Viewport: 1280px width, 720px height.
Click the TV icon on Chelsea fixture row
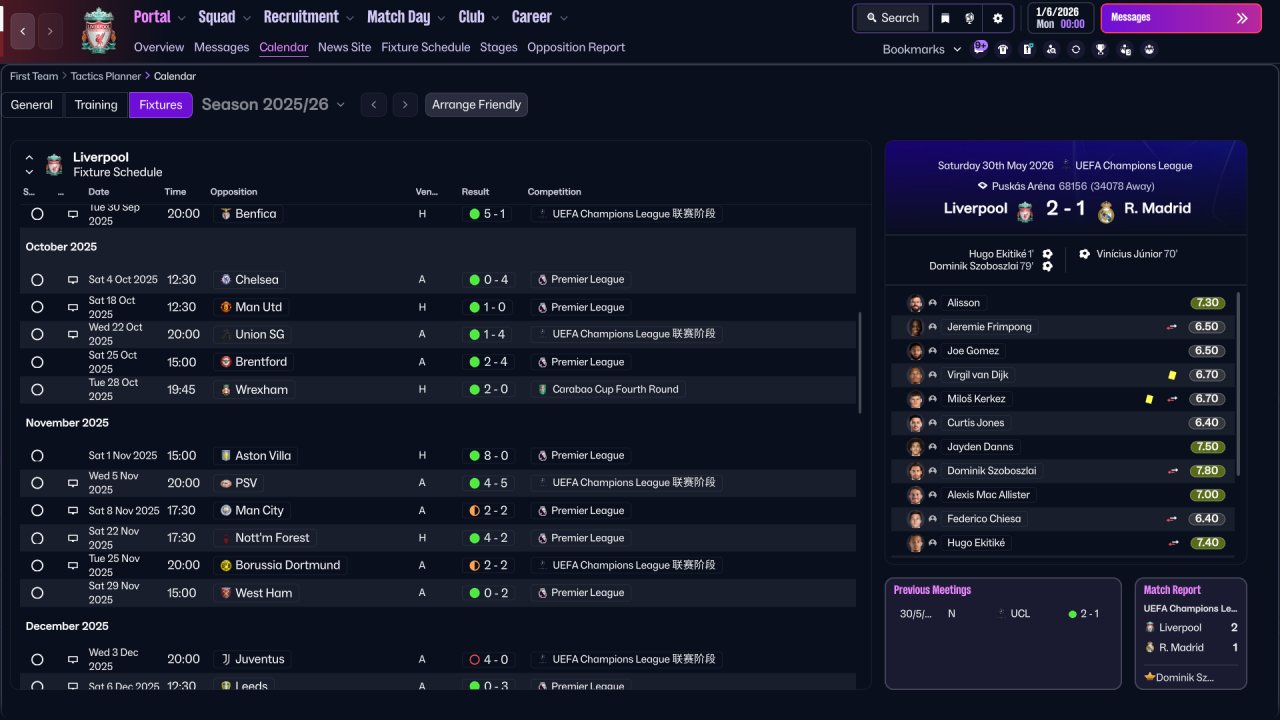point(73,280)
